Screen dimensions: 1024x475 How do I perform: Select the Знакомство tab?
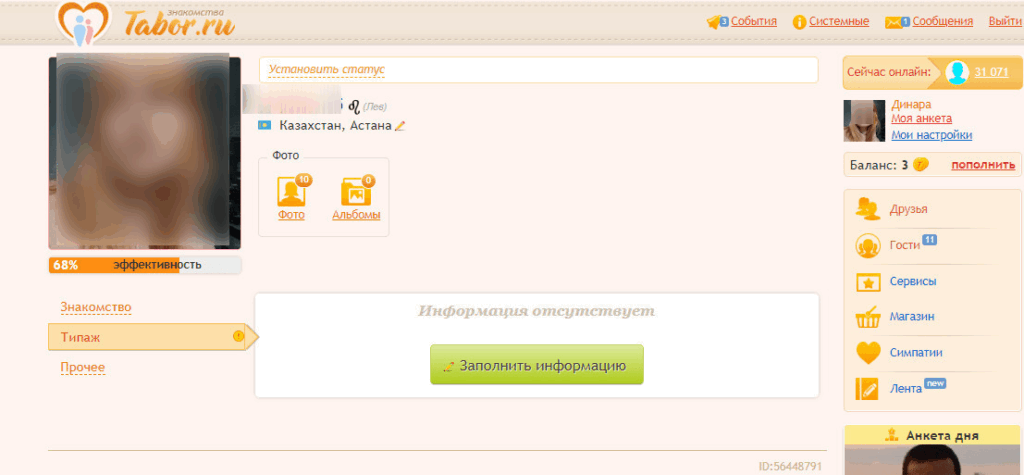[96, 307]
